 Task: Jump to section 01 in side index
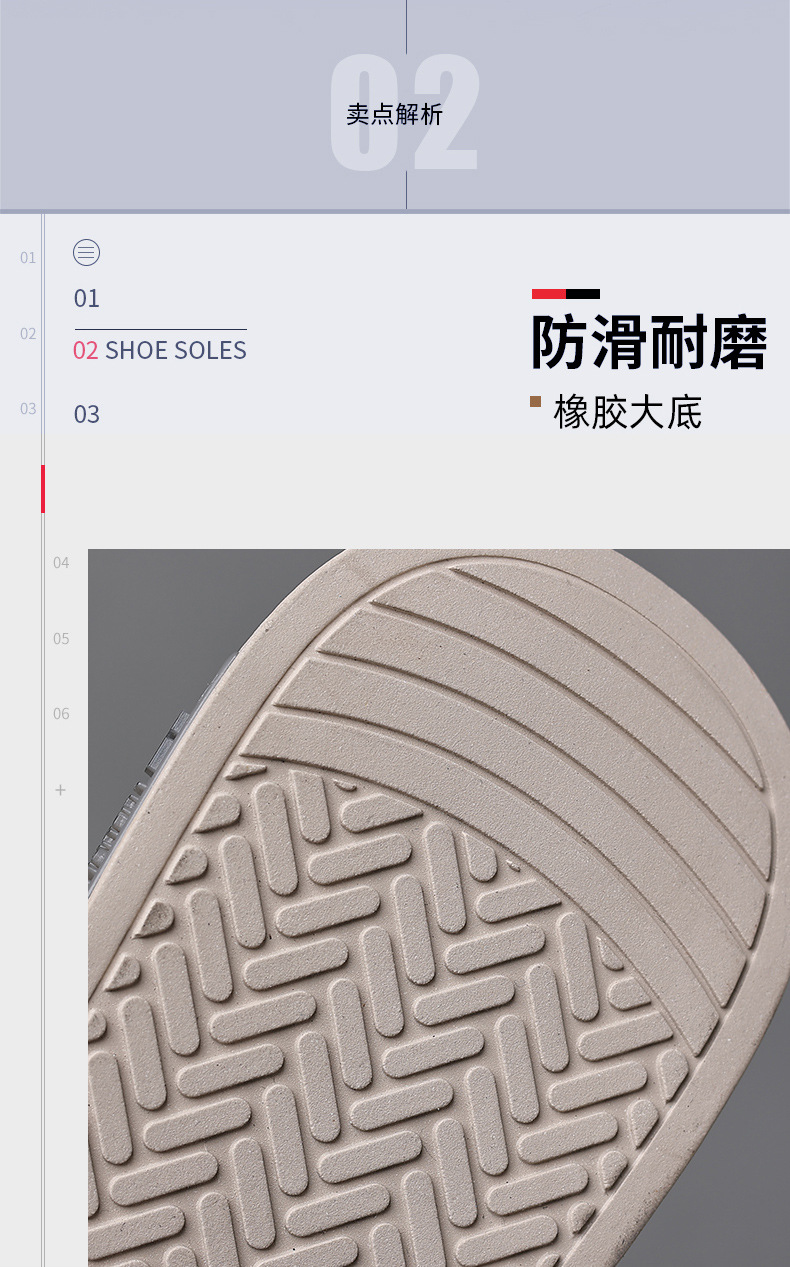(x=28, y=258)
